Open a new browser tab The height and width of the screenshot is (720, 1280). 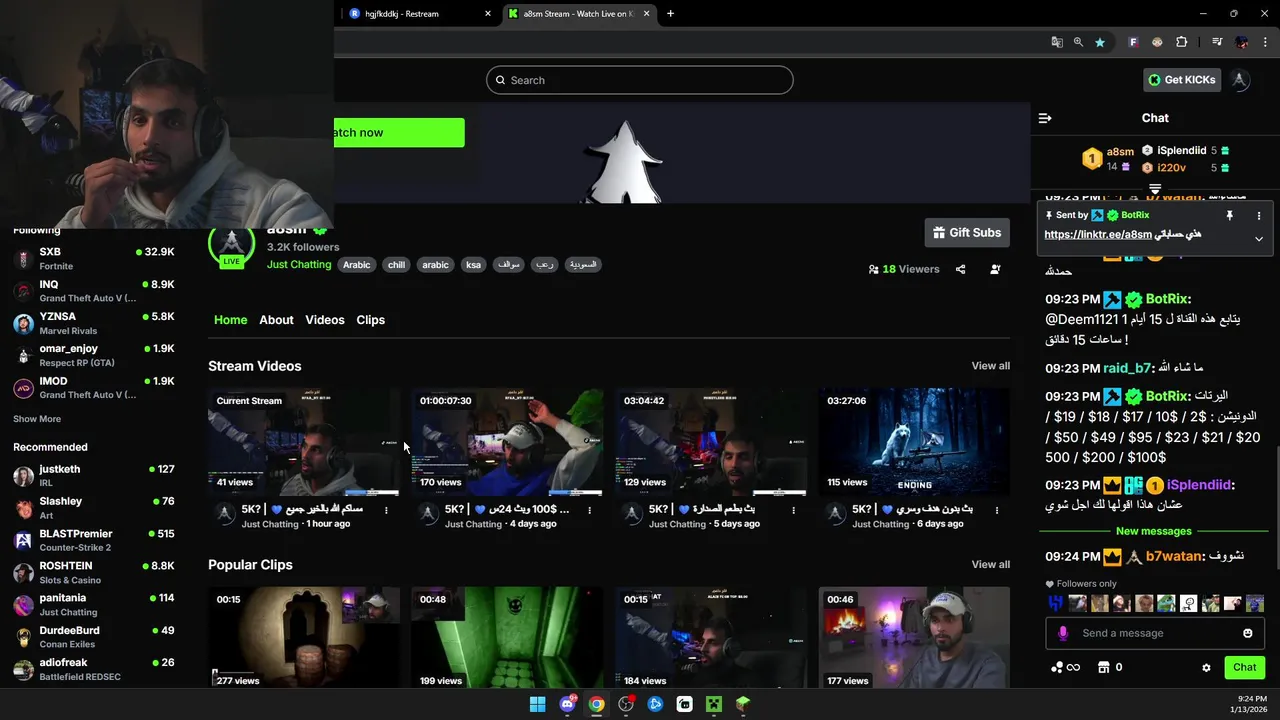[670, 13]
